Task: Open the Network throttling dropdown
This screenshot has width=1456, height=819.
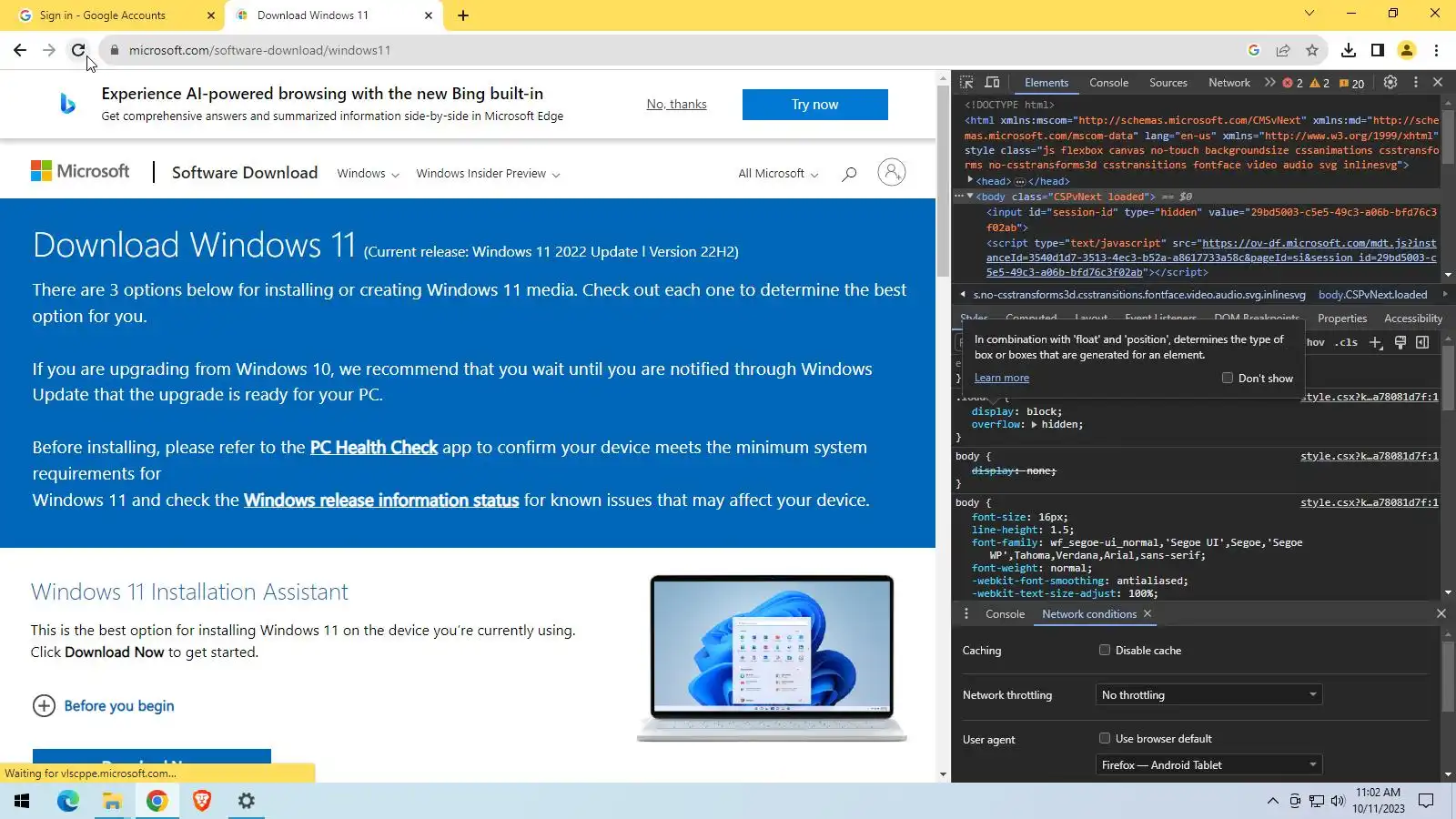Action: tap(1208, 695)
